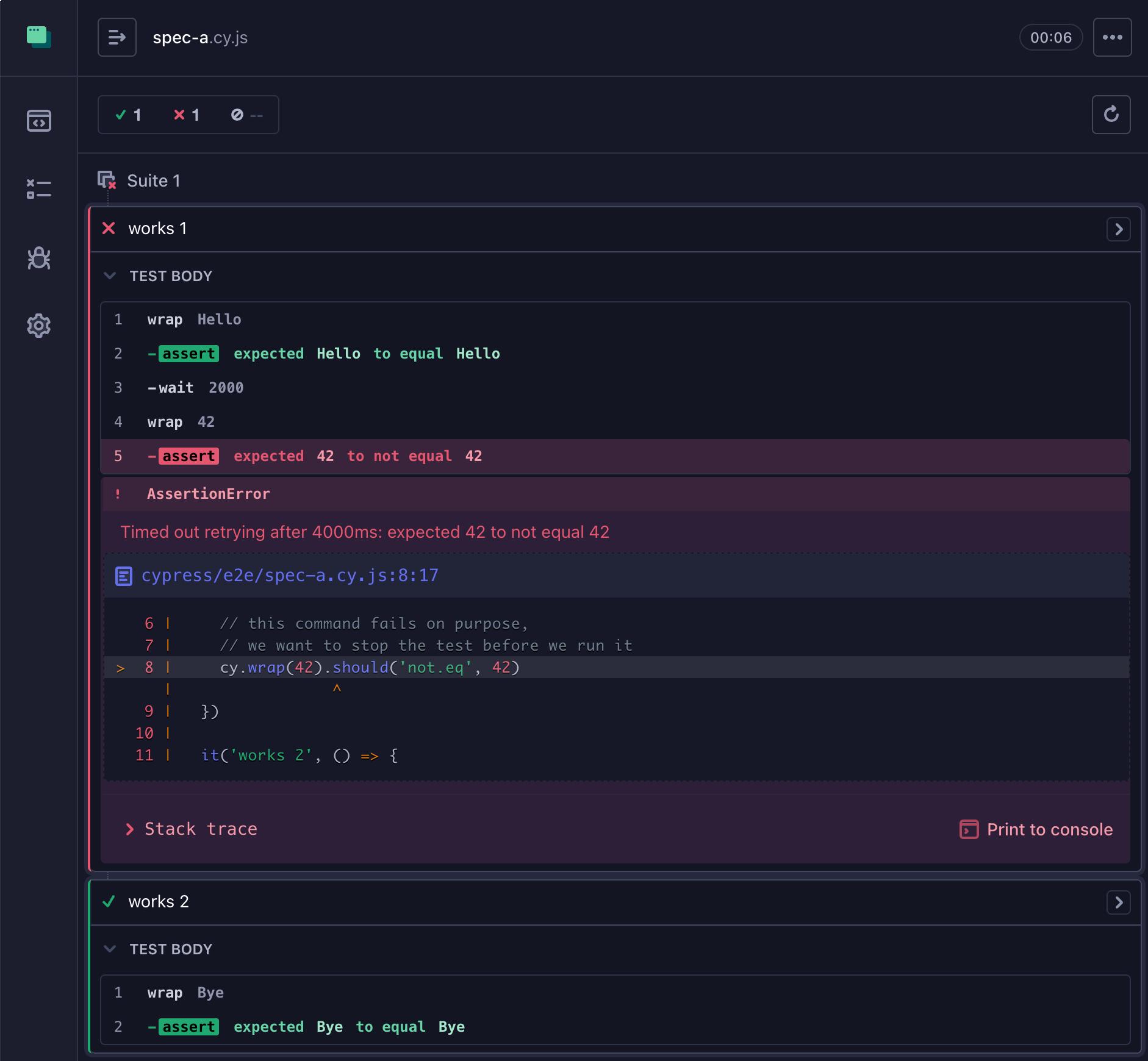This screenshot has height=1061, width=1148.
Task: Click the red X status of works 1
Action: 109,229
